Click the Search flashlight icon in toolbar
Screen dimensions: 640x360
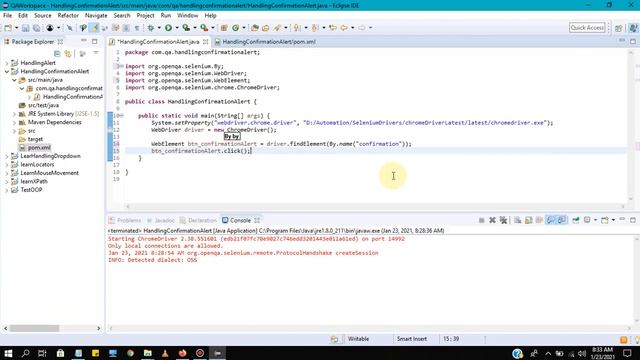[278, 28]
